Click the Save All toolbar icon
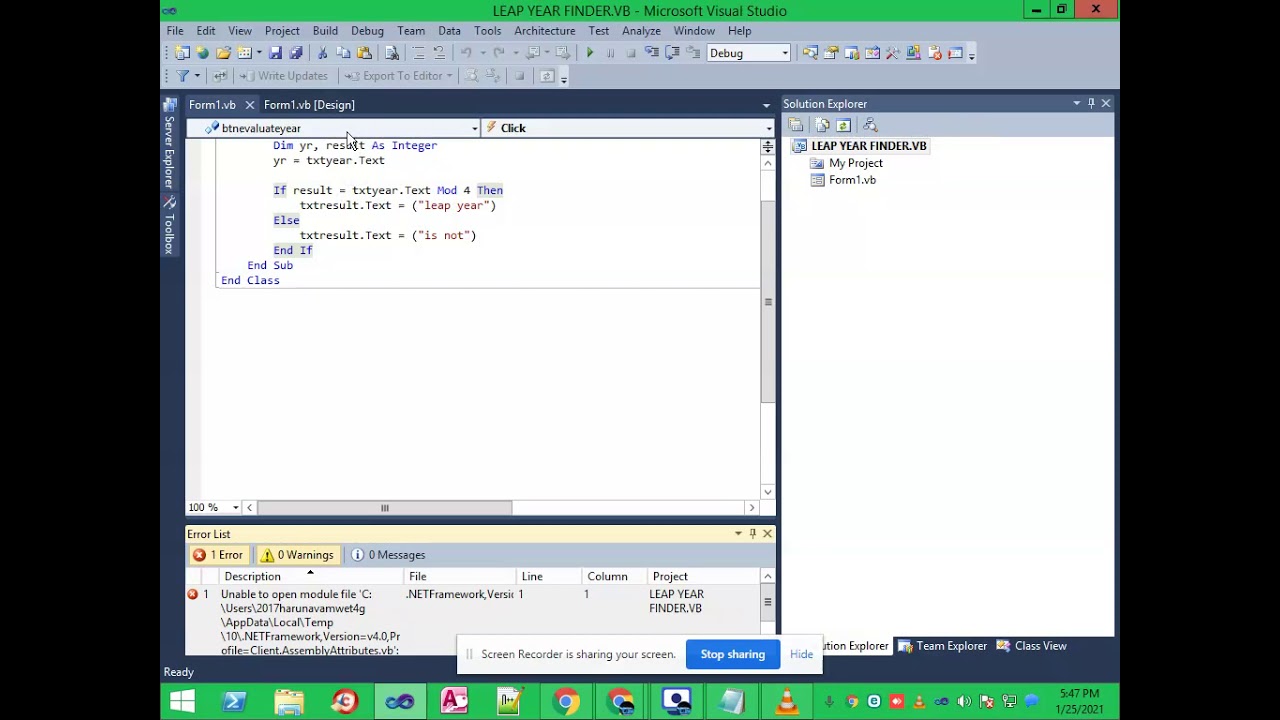The width and height of the screenshot is (1280, 720). (x=296, y=53)
